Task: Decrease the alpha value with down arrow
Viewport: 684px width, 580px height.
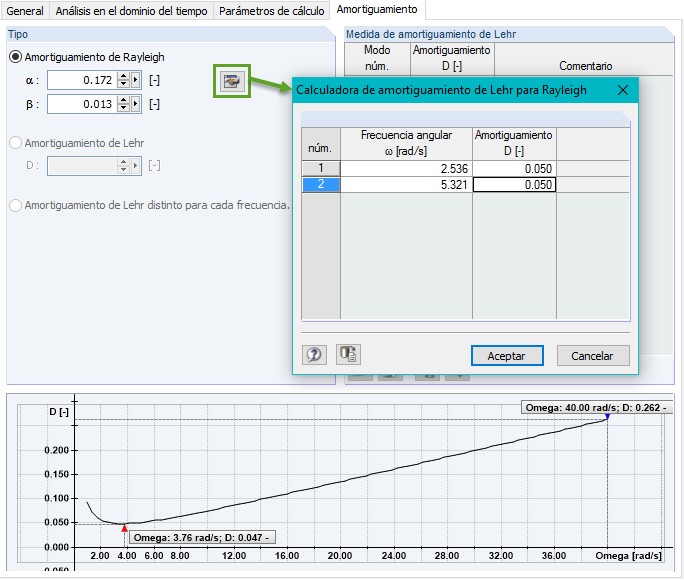Action: click(124, 84)
